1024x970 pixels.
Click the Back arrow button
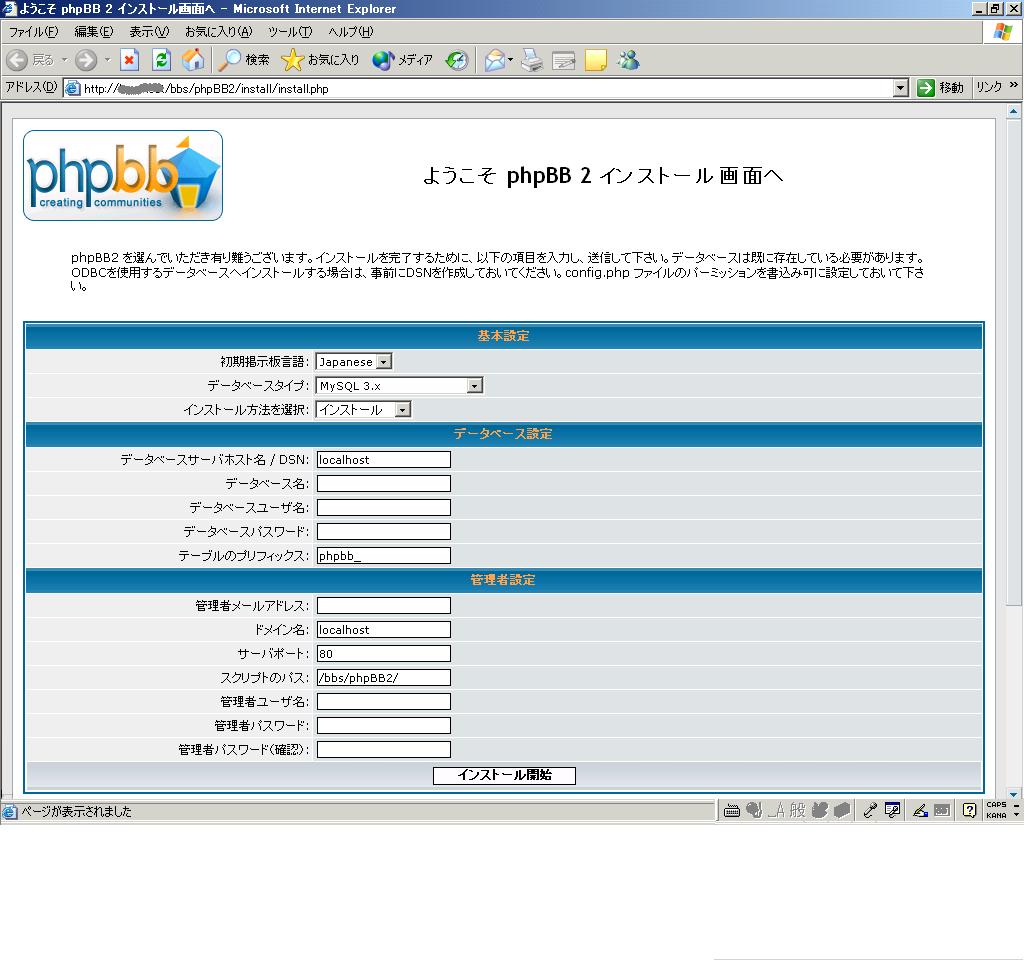pos(18,60)
